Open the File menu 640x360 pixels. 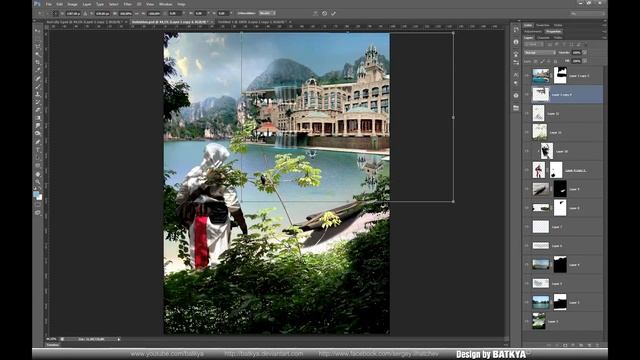[x=49, y=4]
